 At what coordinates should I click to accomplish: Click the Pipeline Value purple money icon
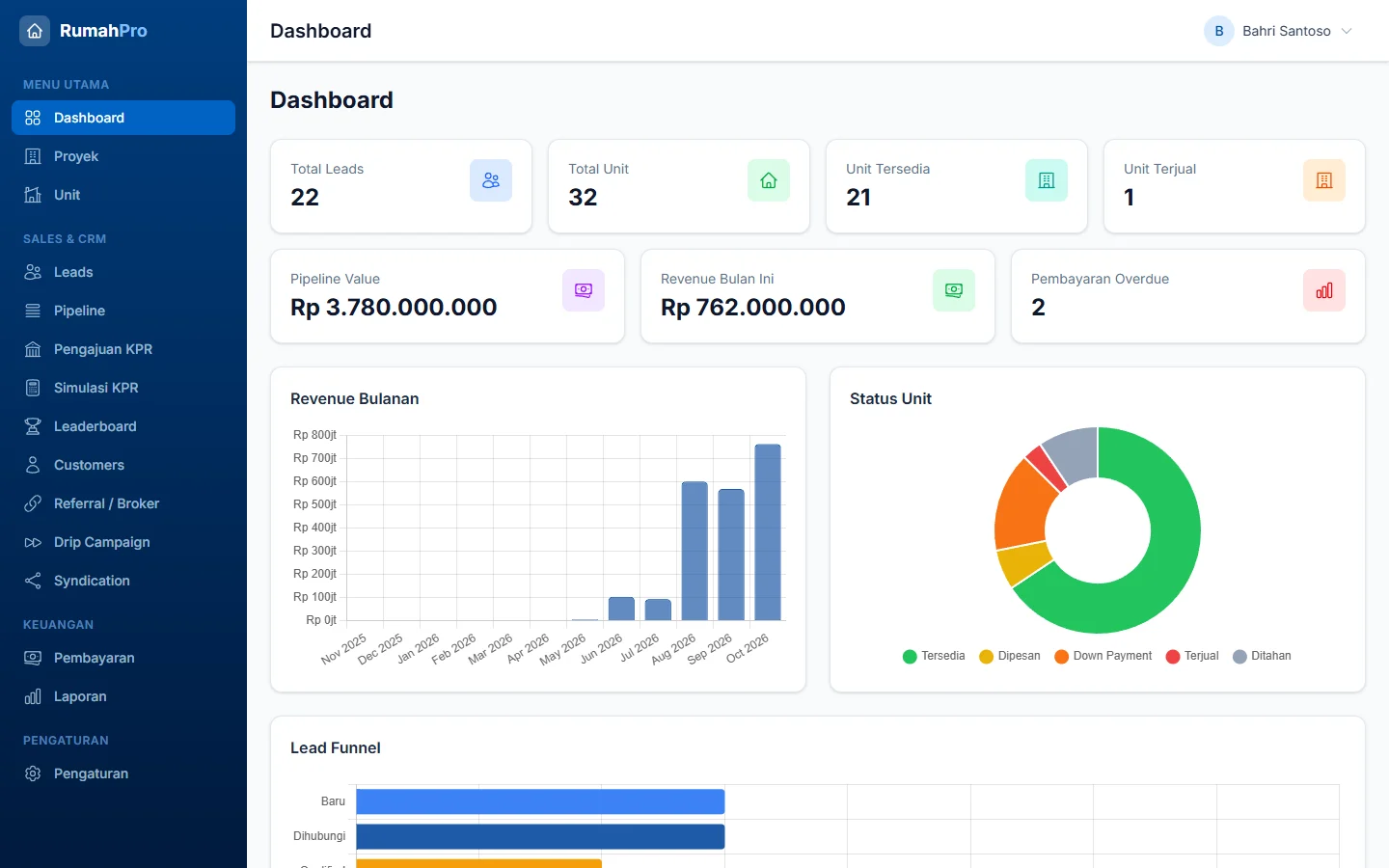point(584,290)
